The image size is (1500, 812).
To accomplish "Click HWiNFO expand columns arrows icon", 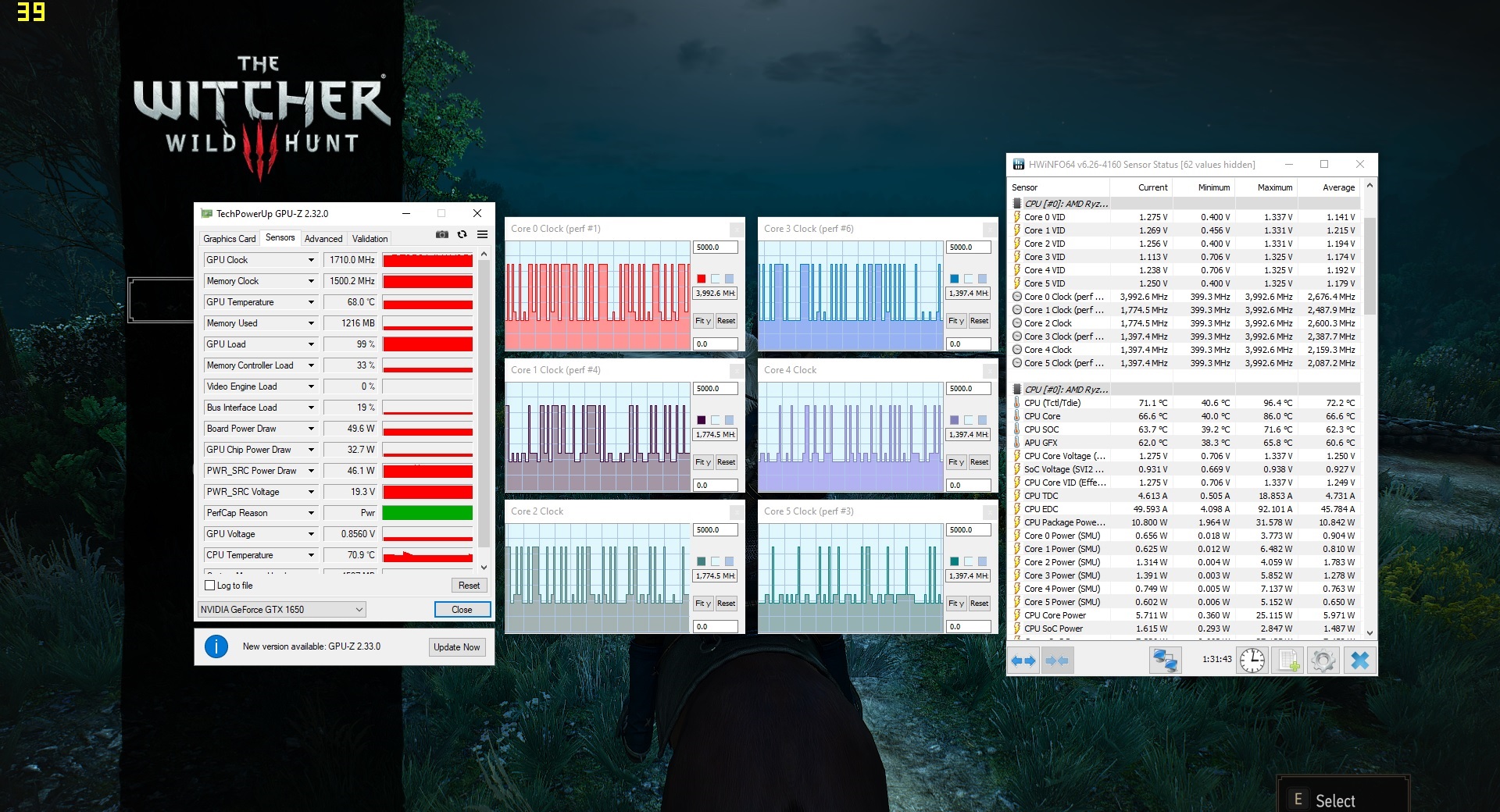I will 1023,661.
